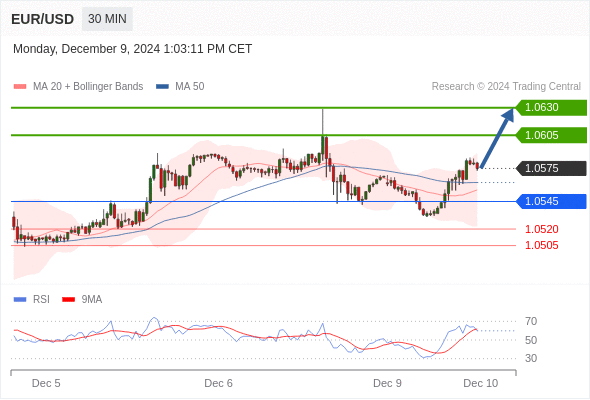Click the RSI 50 axis label
The image size is (590, 400).
pos(531,340)
